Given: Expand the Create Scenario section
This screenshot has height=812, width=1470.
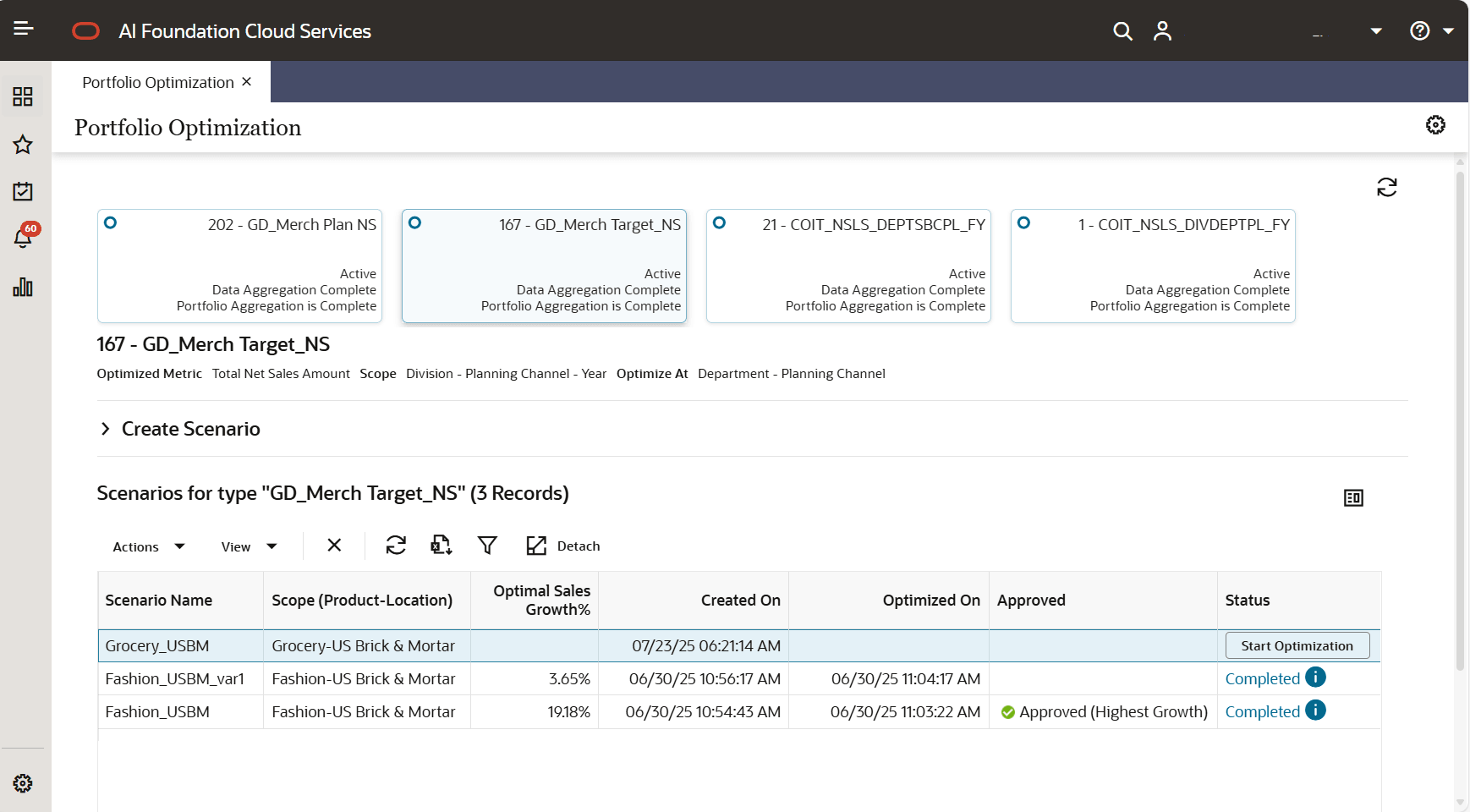Looking at the screenshot, I should click(106, 429).
